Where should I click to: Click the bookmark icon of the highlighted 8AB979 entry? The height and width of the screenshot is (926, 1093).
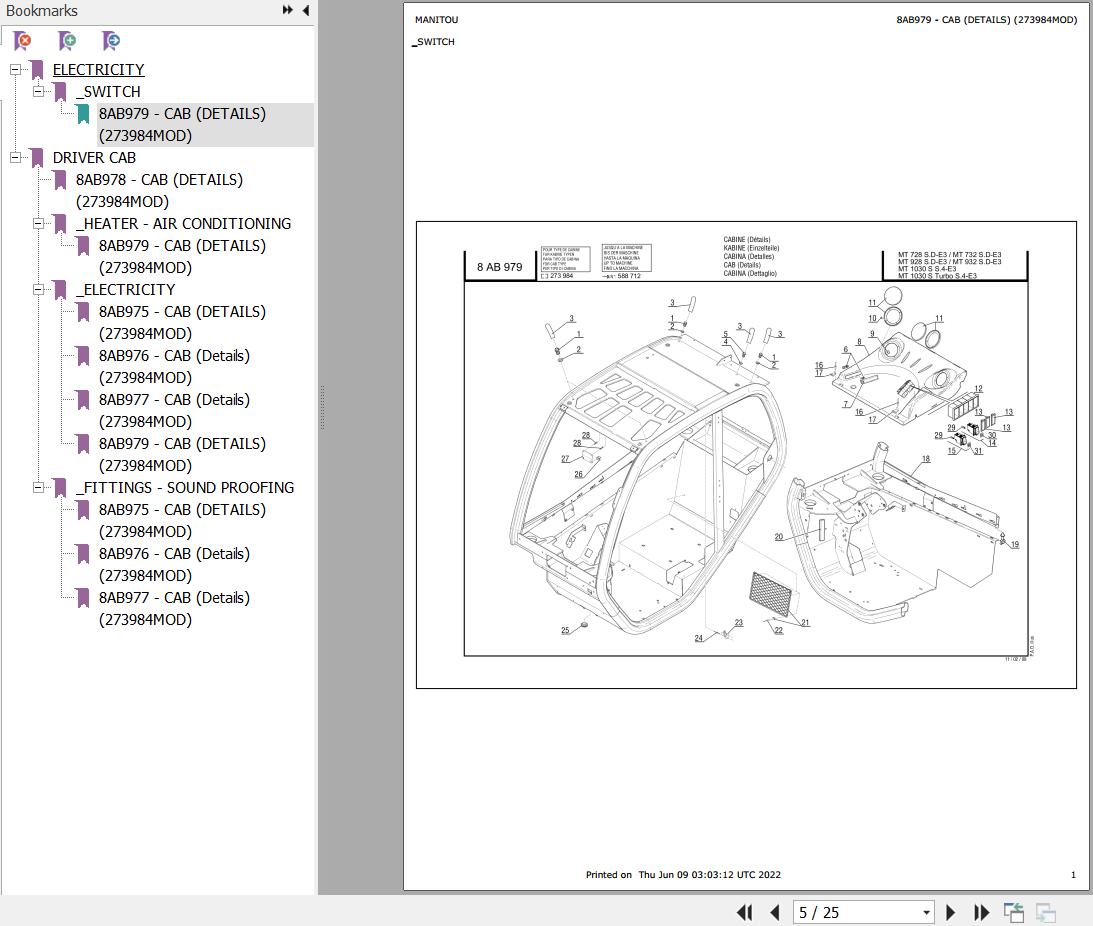[84, 114]
